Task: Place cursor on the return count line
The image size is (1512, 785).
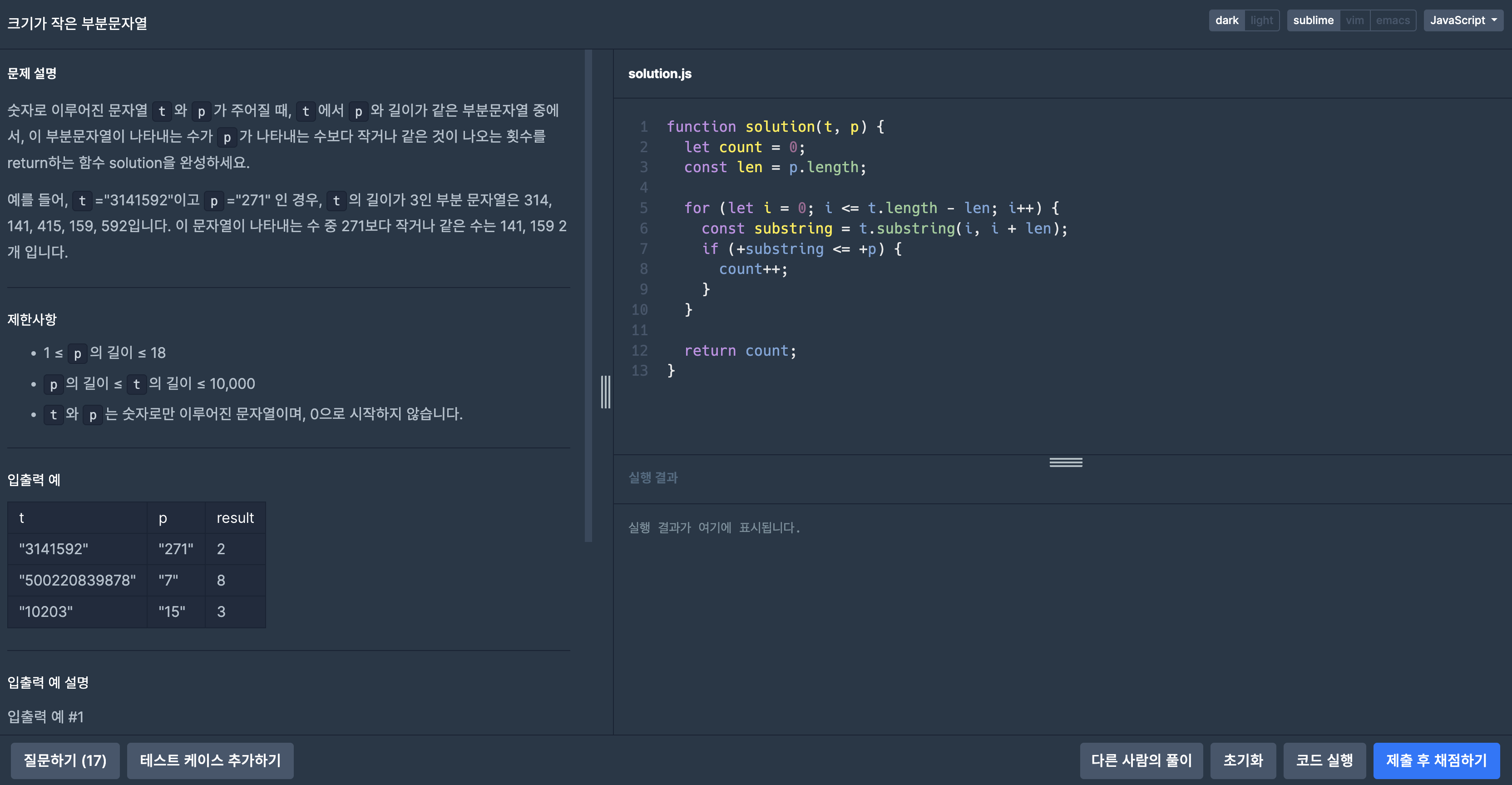Action: pyautogui.click(x=740, y=351)
